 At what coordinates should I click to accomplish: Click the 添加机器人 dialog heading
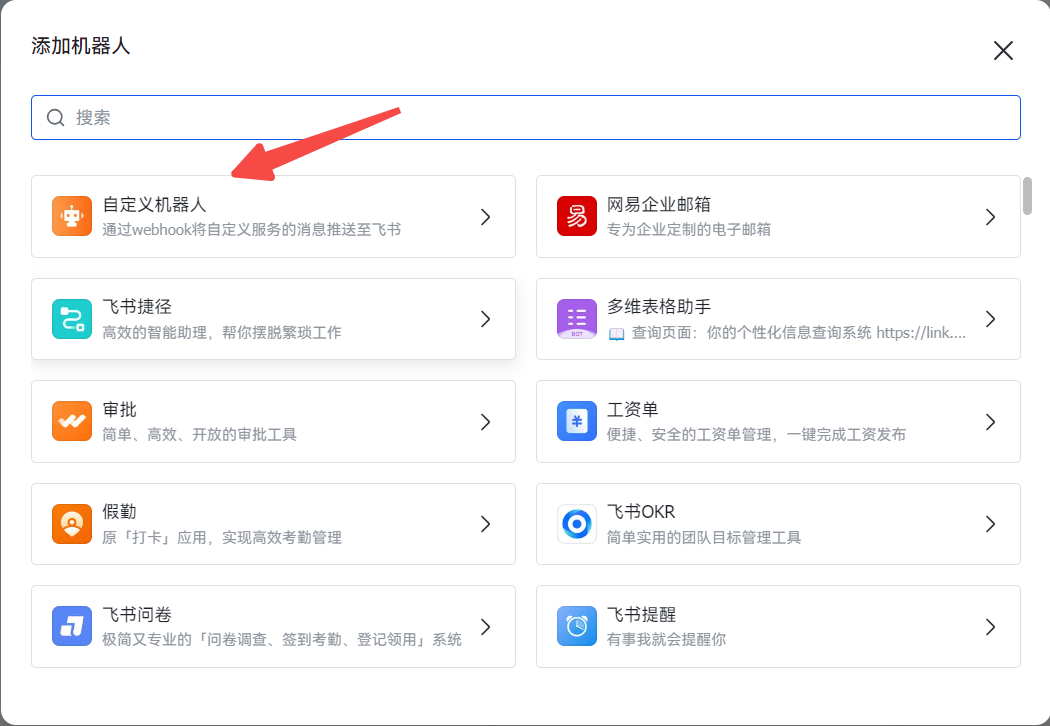80,46
